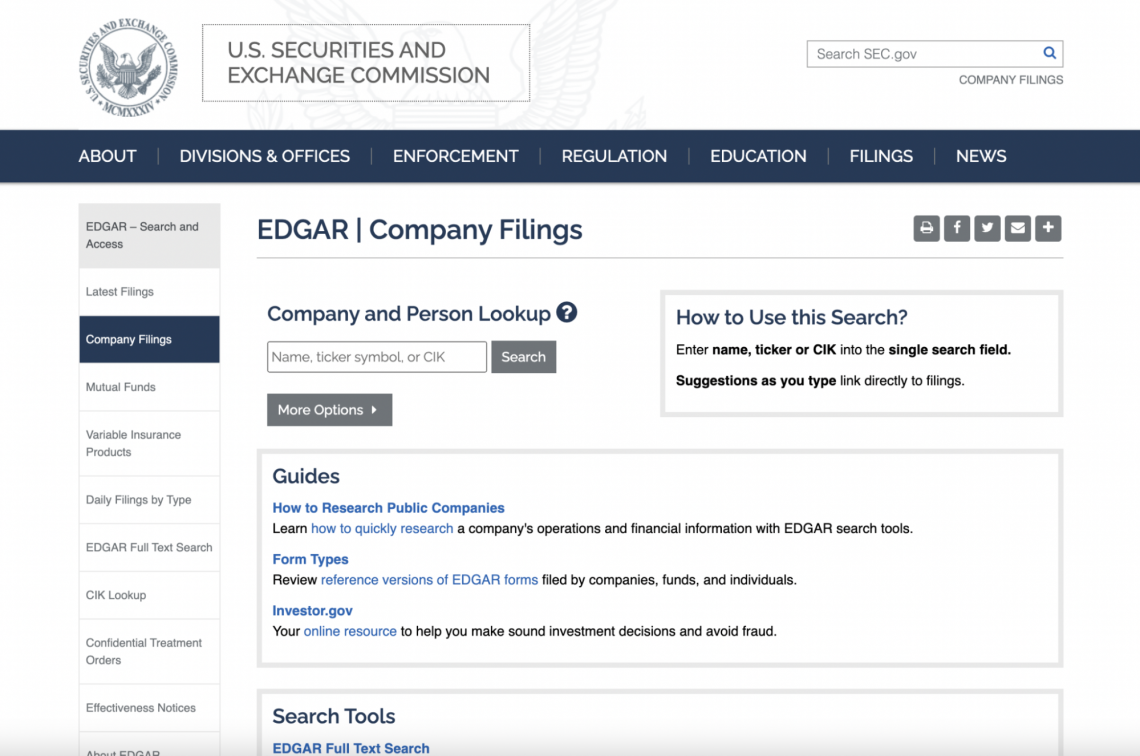The height and width of the screenshot is (756, 1140).
Task: Open Variable Insurance Products in the sidebar
Action: (x=149, y=443)
